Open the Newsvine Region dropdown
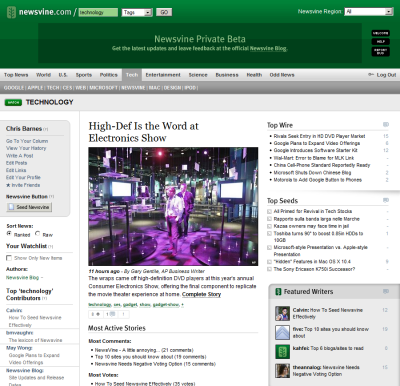Image resolution: width=400 pixels, height=386 pixels. pos(369,12)
